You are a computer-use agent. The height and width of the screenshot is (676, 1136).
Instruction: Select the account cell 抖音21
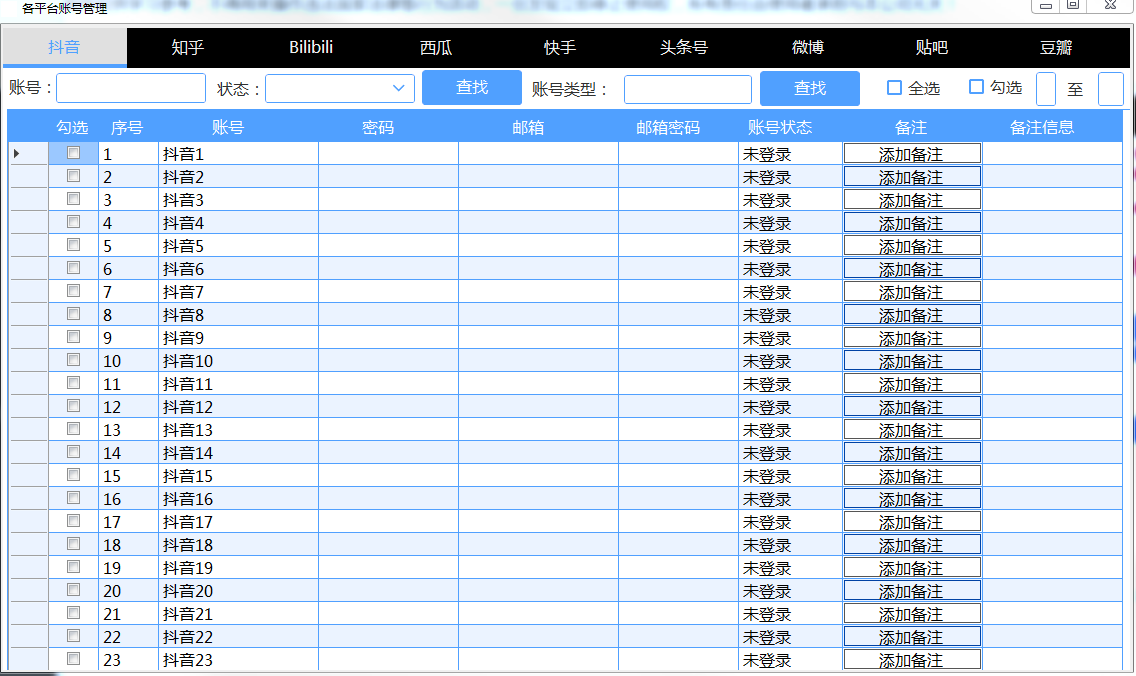point(238,614)
